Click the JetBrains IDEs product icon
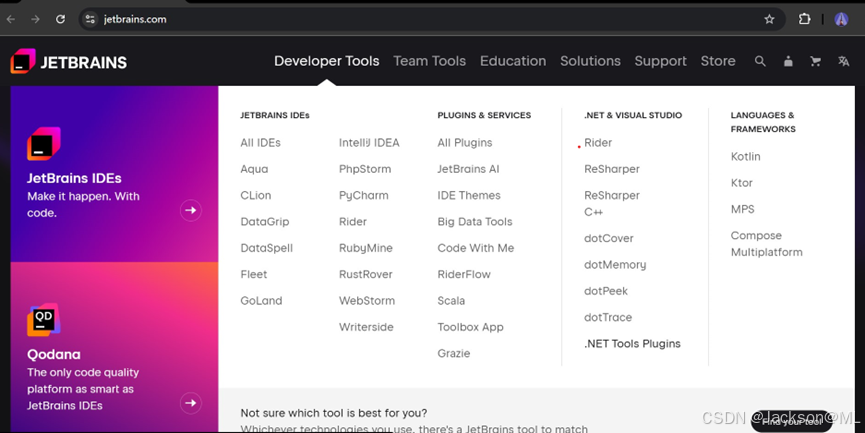Image resolution: width=865 pixels, height=433 pixels. click(x=44, y=143)
